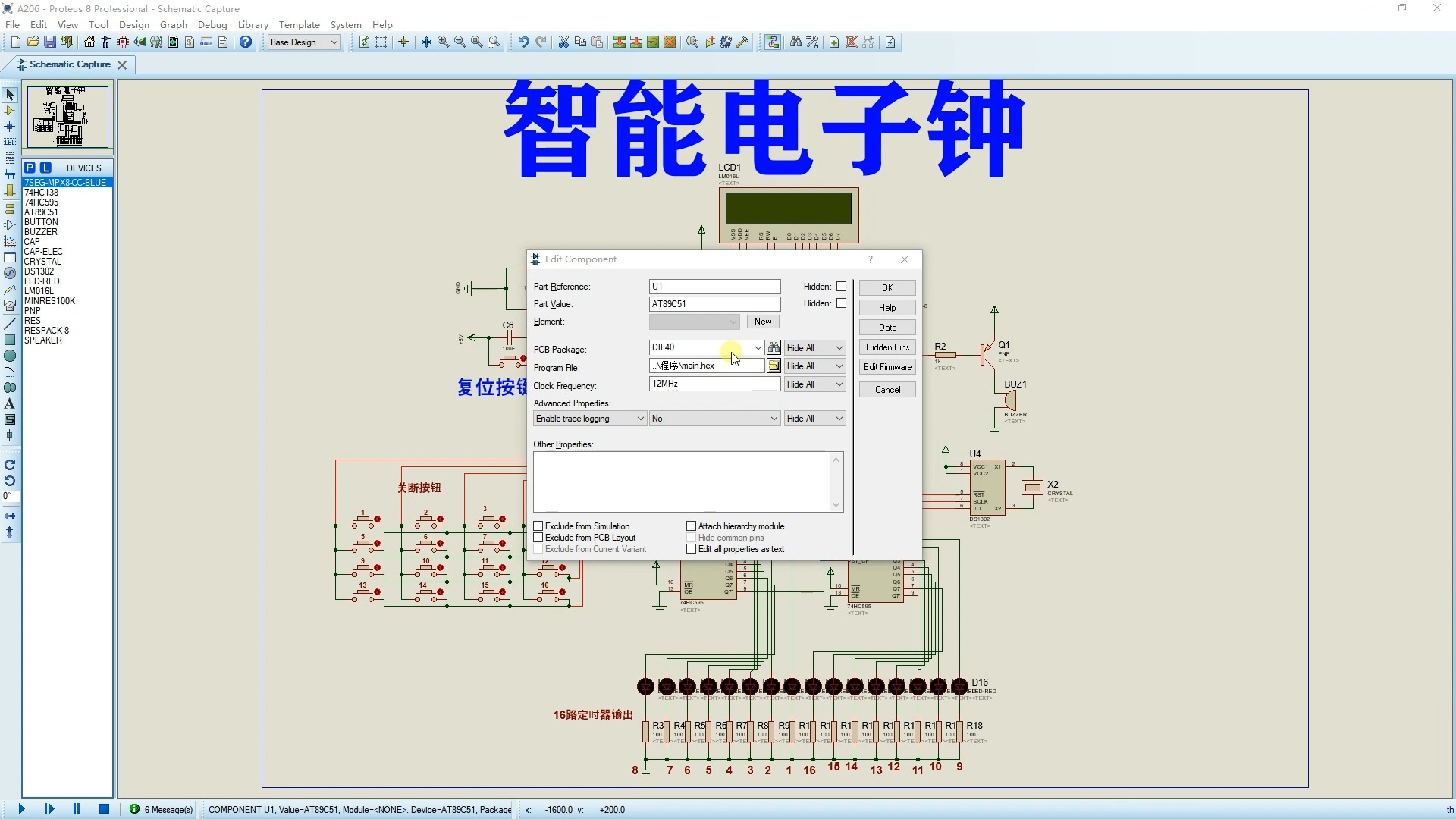The height and width of the screenshot is (819, 1456).
Task: Enable the Exclude from Simulation checkbox
Action: click(x=538, y=526)
